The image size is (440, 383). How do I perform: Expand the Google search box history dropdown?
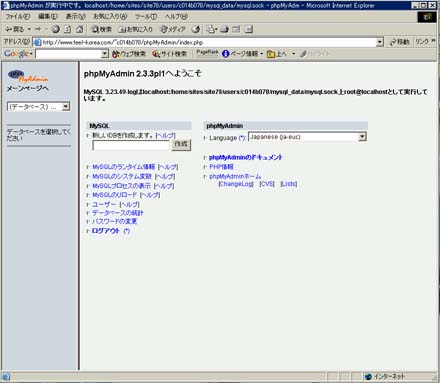click(105, 54)
